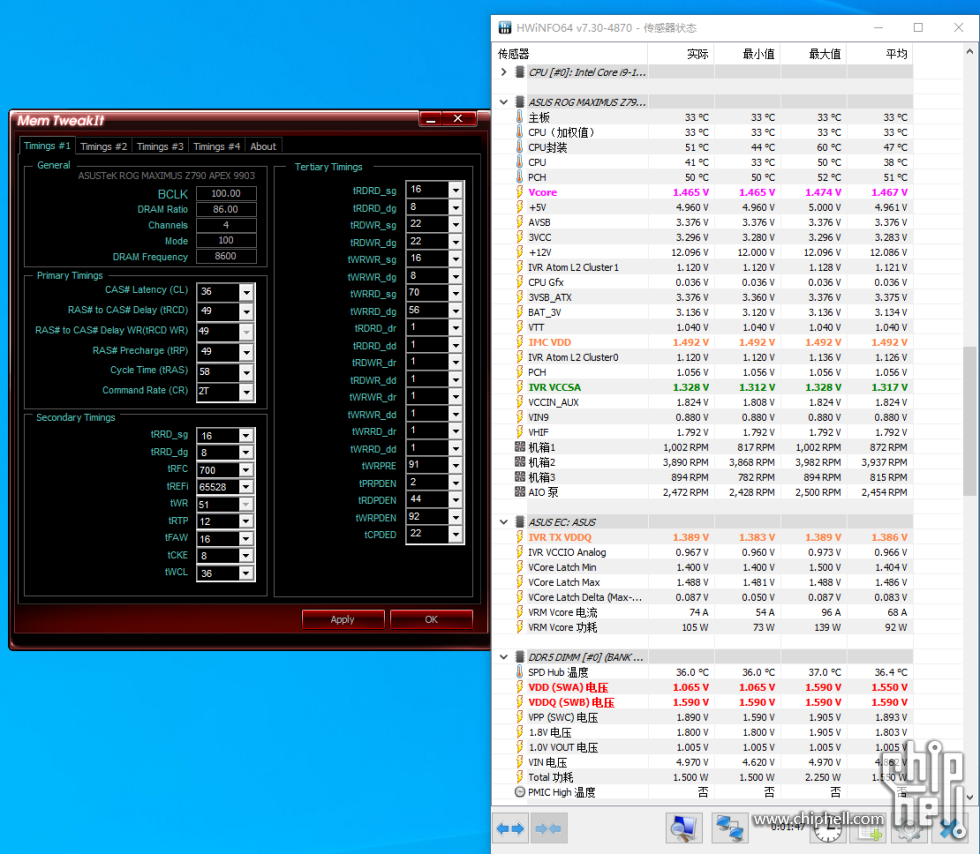Viewport: 980px width, 854px height.
Task: Click the lightning icon beside IVR VCCSA
Action: click(x=519, y=387)
